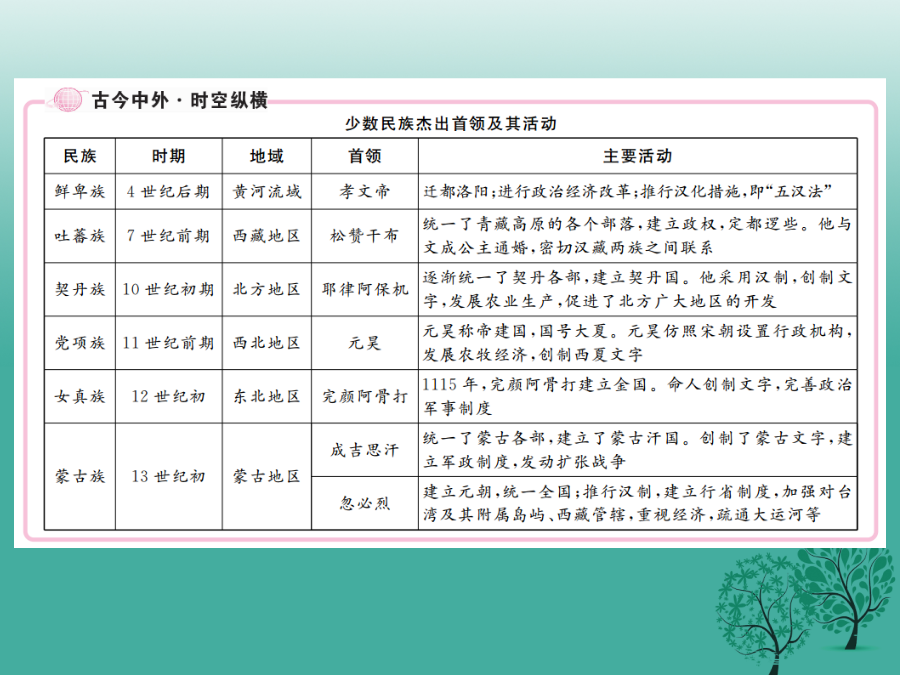Select the 忽必烈 leader cell
900x675 pixels.
[365, 503]
